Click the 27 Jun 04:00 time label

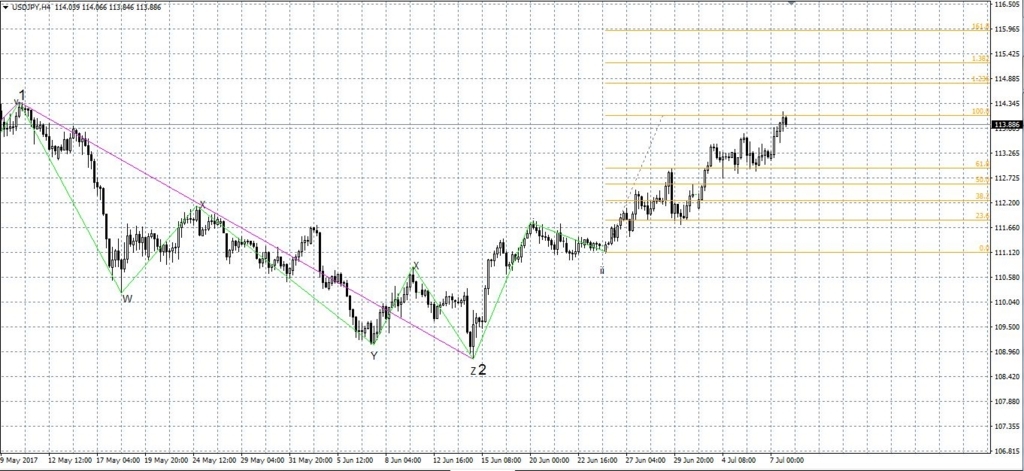point(647,460)
